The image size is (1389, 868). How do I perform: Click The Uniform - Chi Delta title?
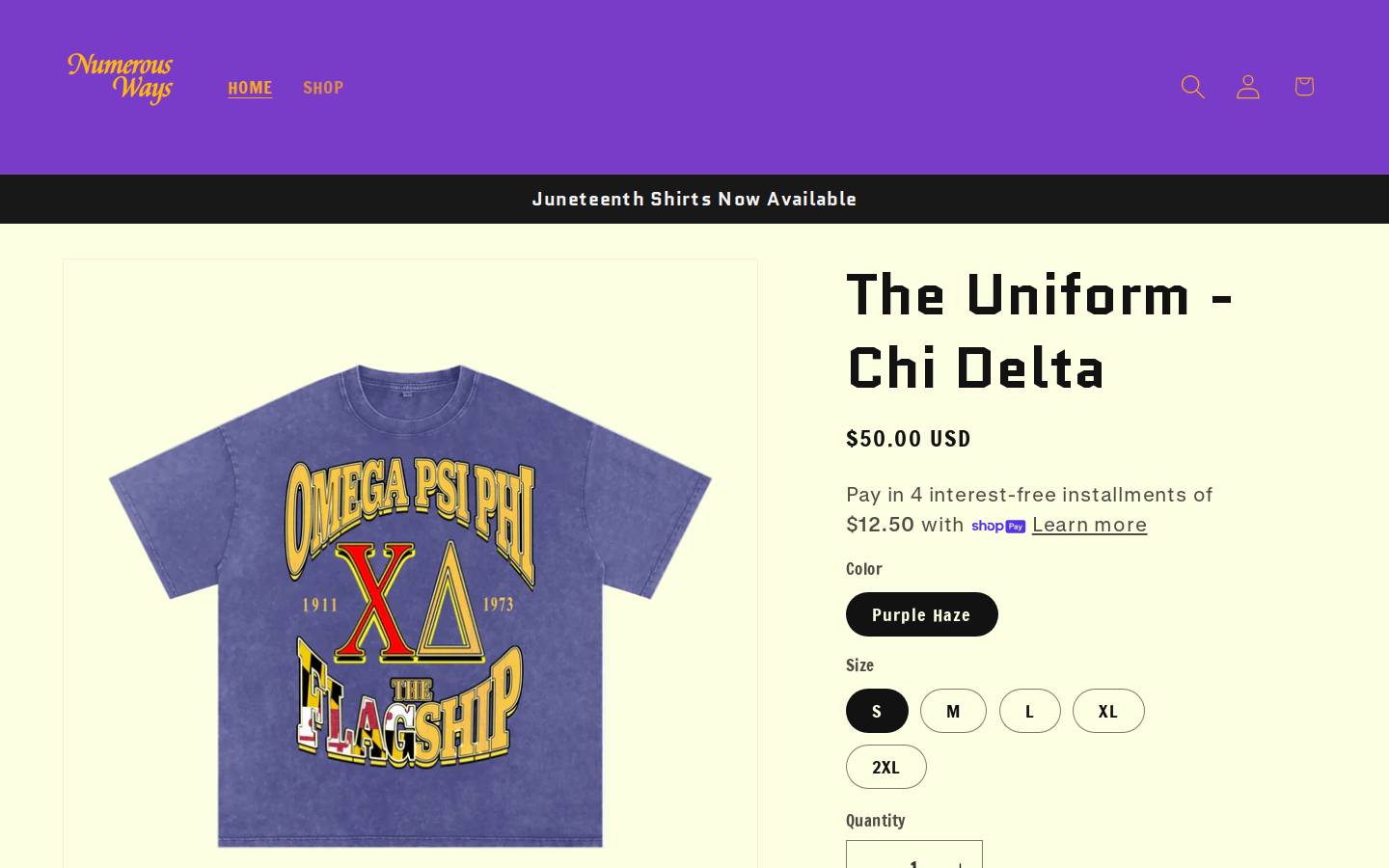click(1040, 331)
